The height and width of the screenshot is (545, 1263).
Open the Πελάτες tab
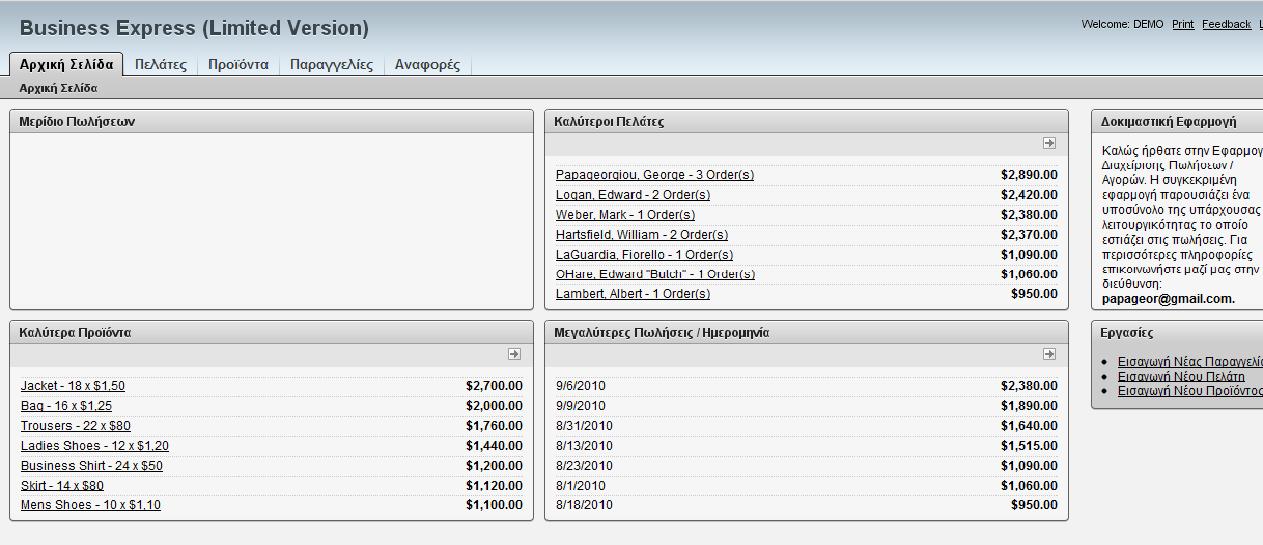(161, 64)
